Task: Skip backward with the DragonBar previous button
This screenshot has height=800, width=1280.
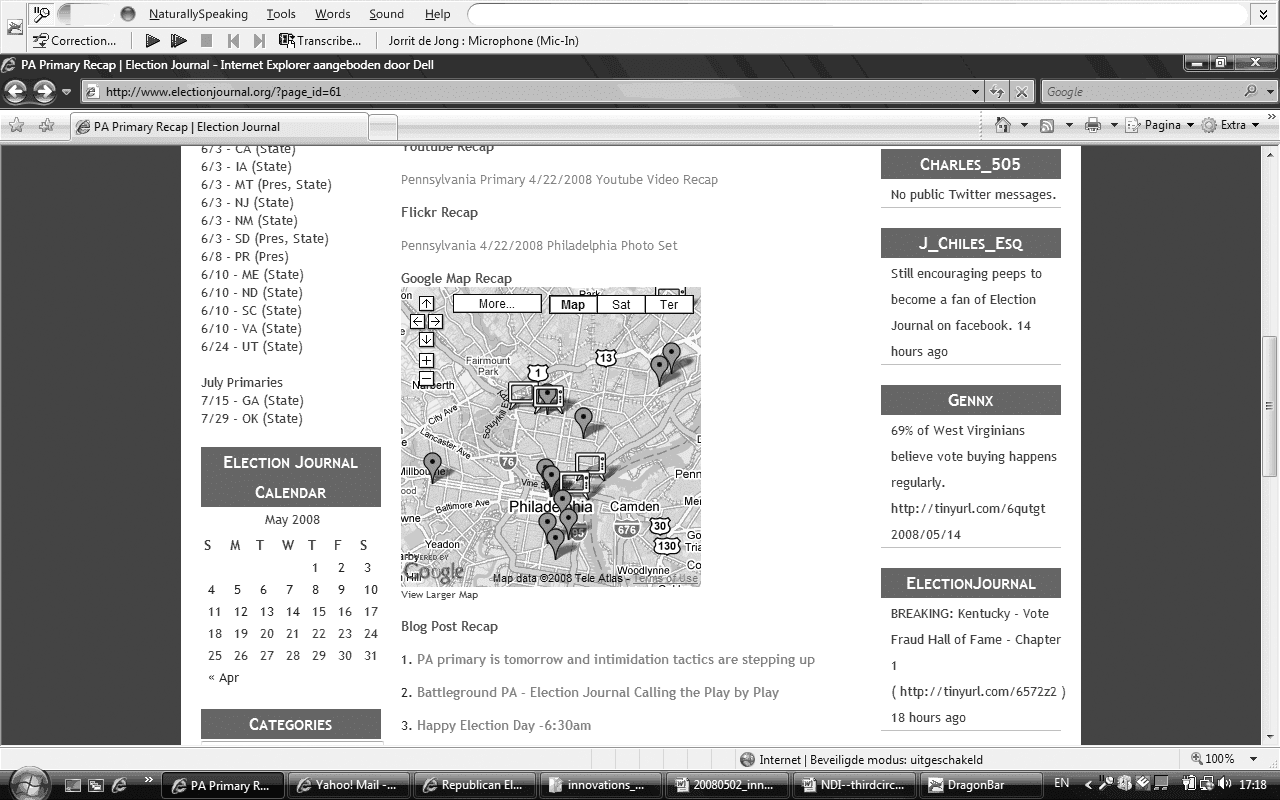Action: pos(233,41)
